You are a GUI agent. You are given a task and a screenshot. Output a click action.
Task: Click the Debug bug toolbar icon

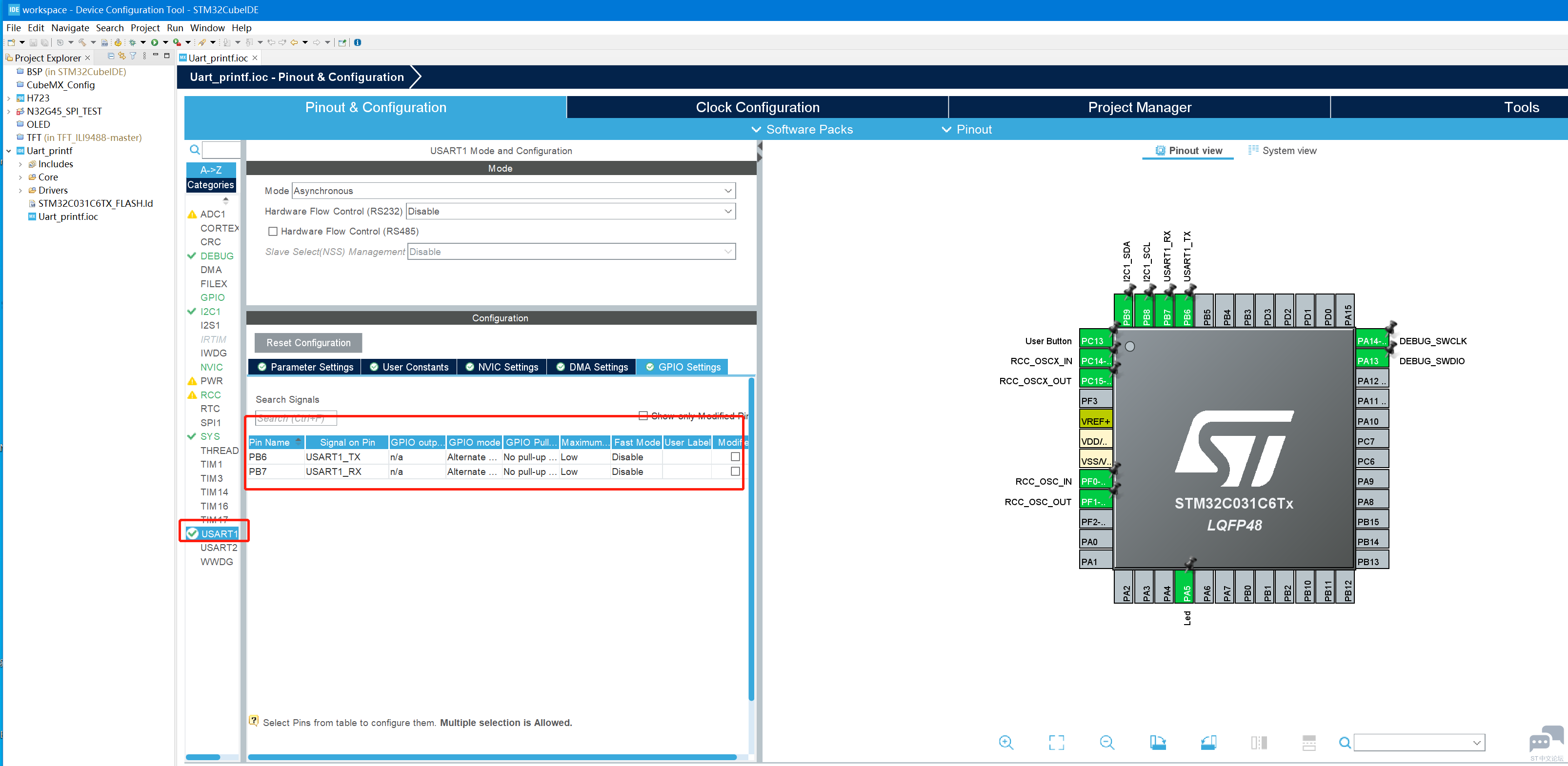point(132,42)
